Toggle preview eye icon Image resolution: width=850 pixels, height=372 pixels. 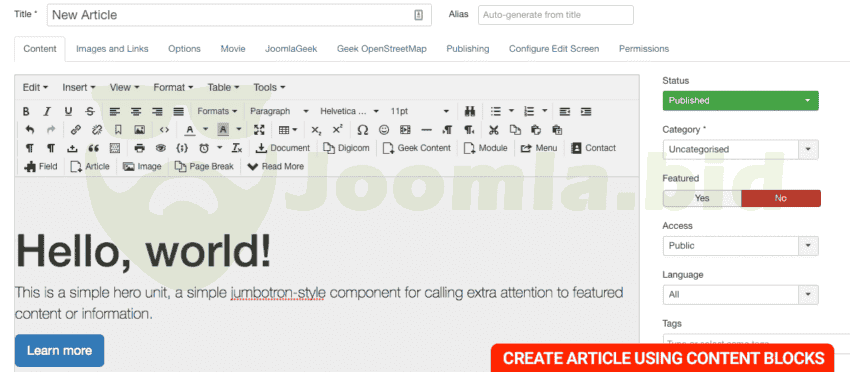coord(160,148)
